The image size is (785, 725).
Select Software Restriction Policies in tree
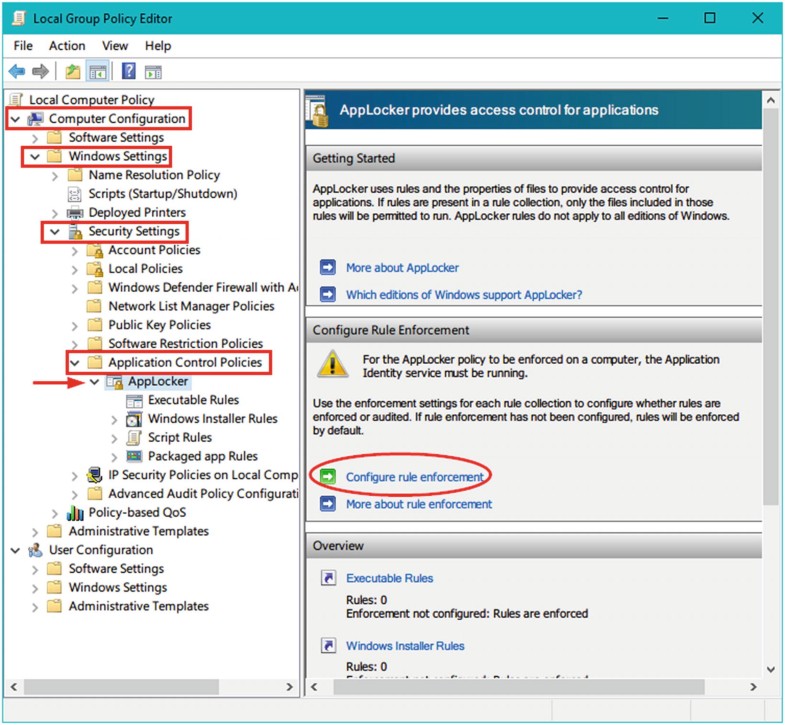click(x=185, y=344)
